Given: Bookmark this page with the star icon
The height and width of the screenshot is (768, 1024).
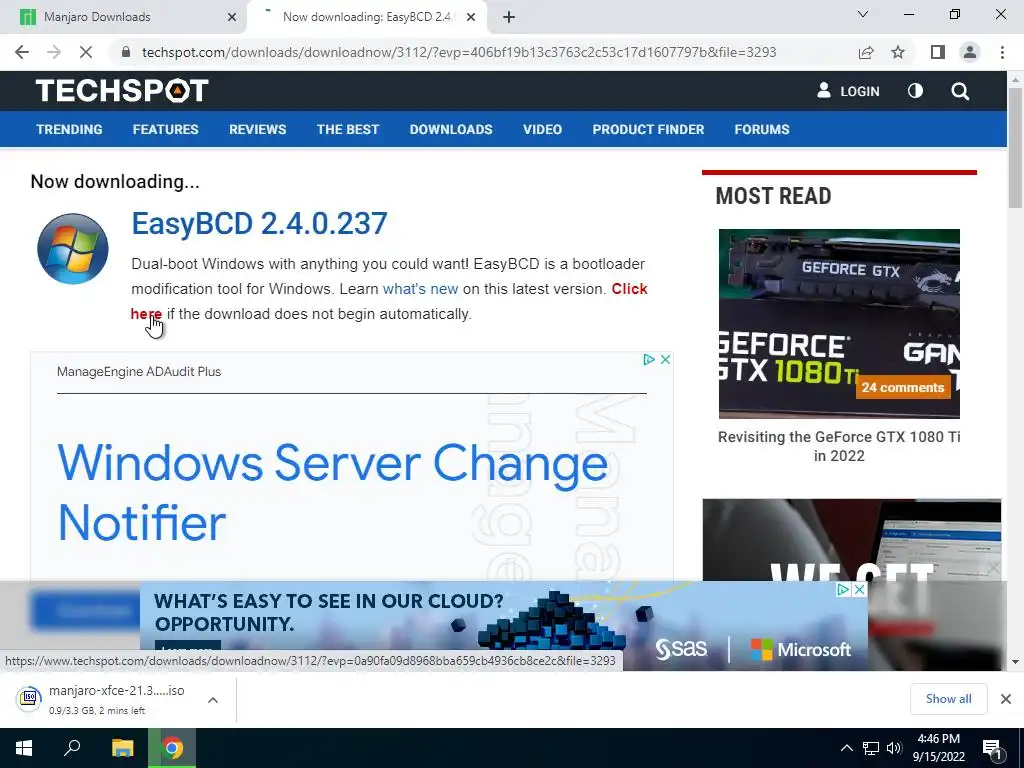Looking at the screenshot, I should pyautogui.click(x=898, y=52).
